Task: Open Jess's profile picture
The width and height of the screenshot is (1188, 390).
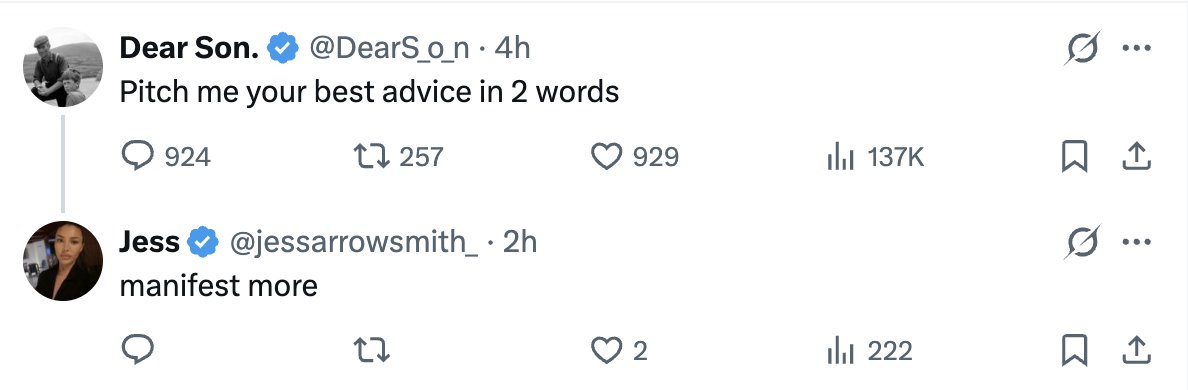Action: click(63, 261)
